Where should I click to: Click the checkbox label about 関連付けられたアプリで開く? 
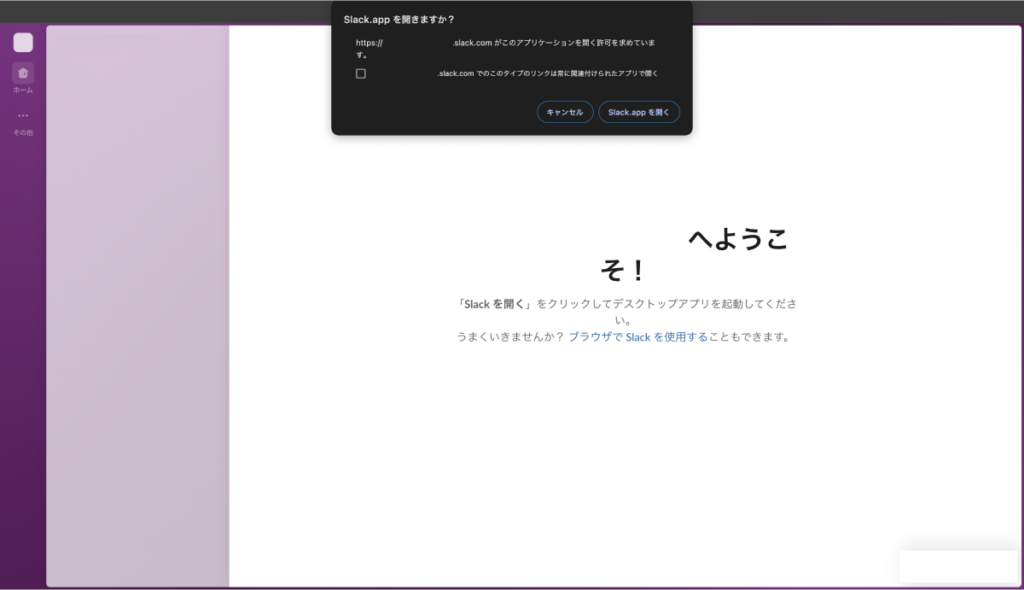coord(547,73)
